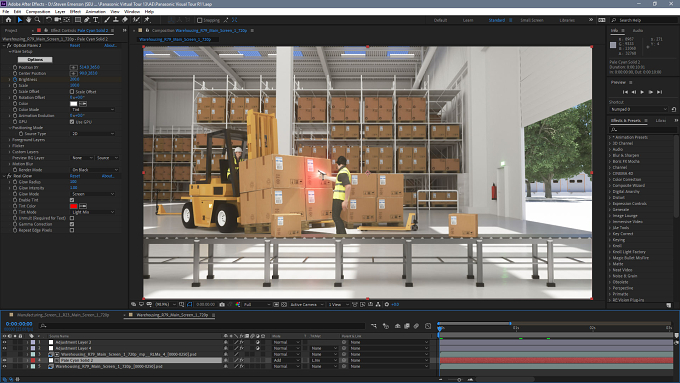
Task: Toggle the Snapping checkbox
Action: pos(199,20)
